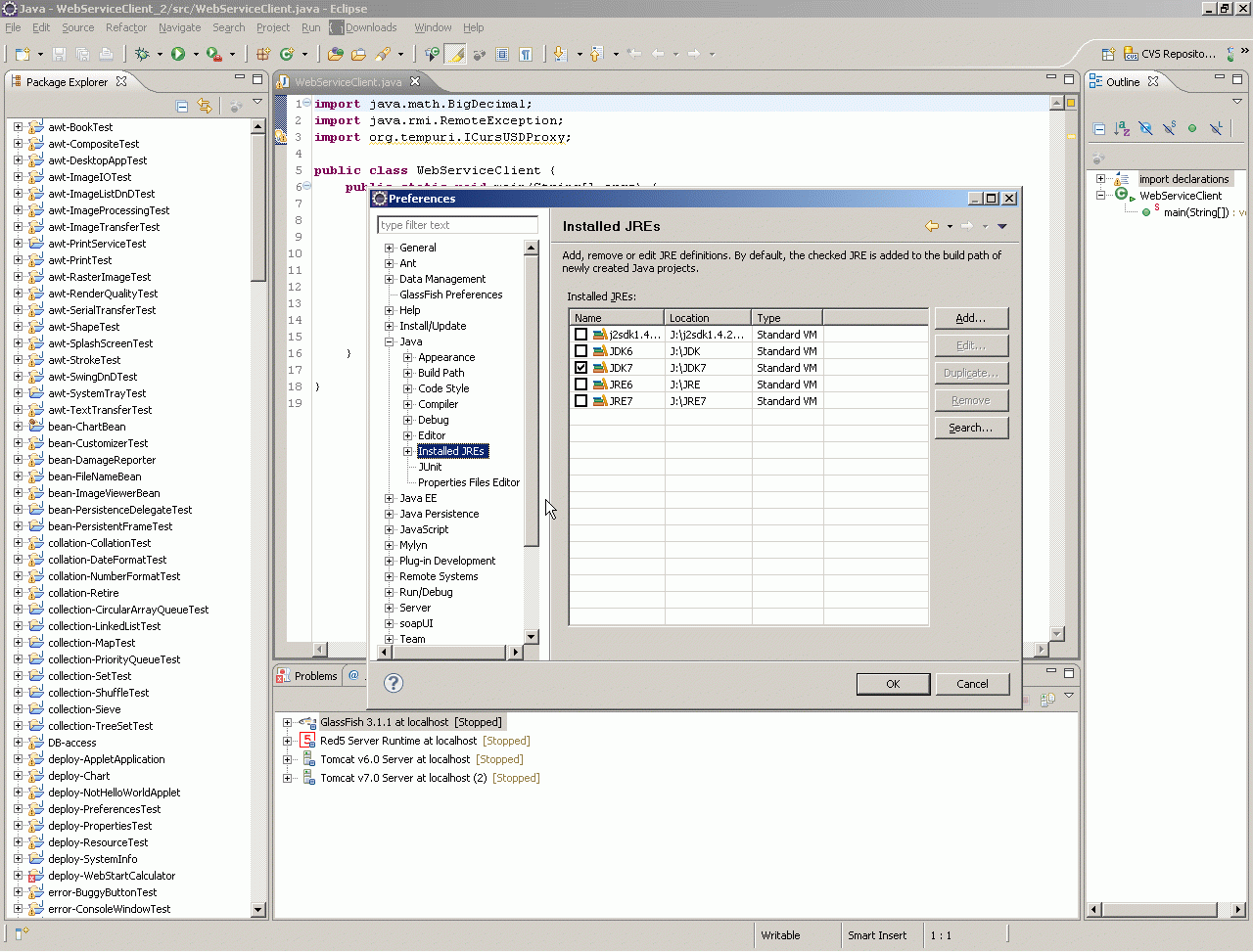
Task: Open the Refactor menu
Action: pos(125,27)
